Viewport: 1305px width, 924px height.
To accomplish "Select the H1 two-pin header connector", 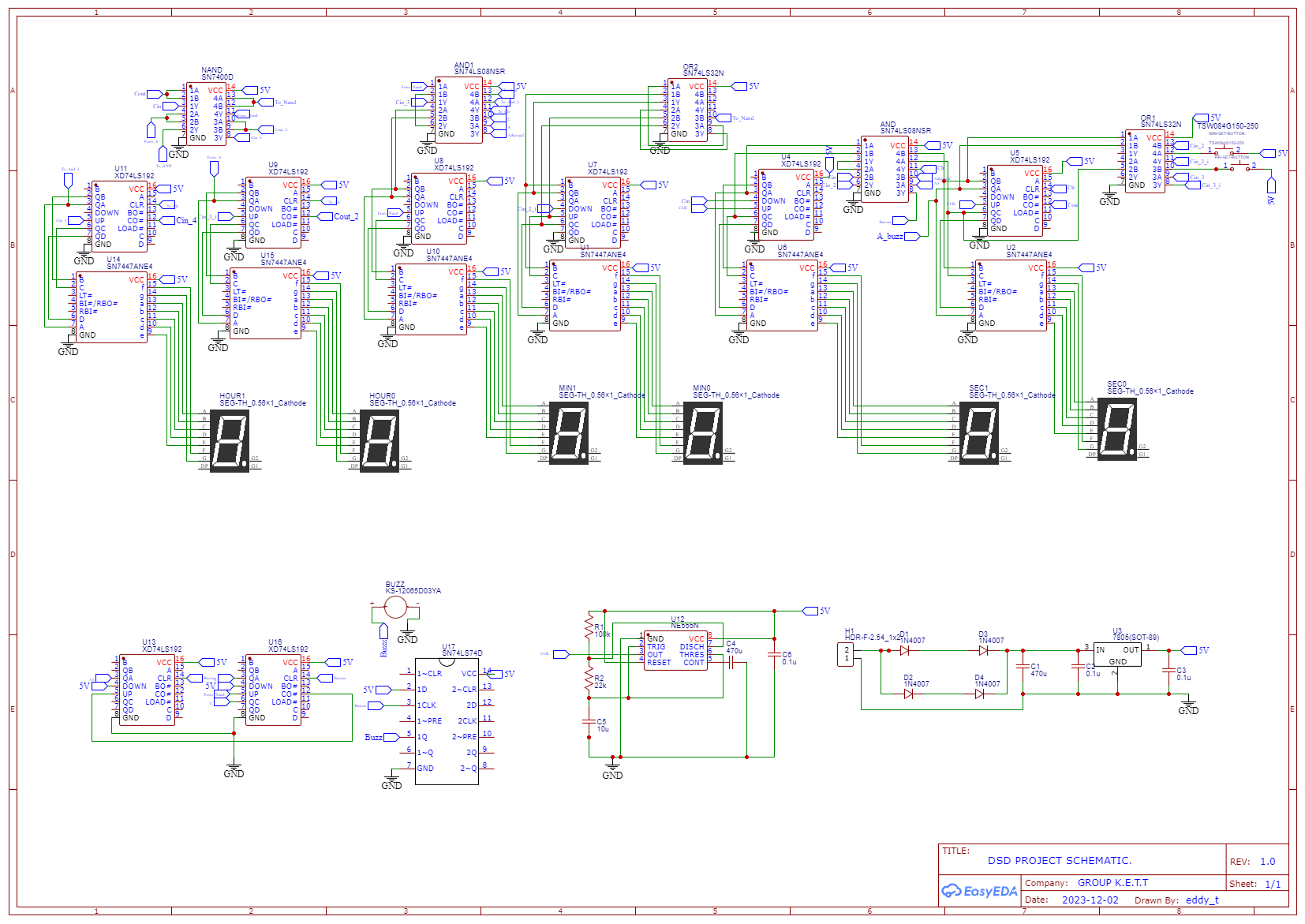I will click(845, 654).
